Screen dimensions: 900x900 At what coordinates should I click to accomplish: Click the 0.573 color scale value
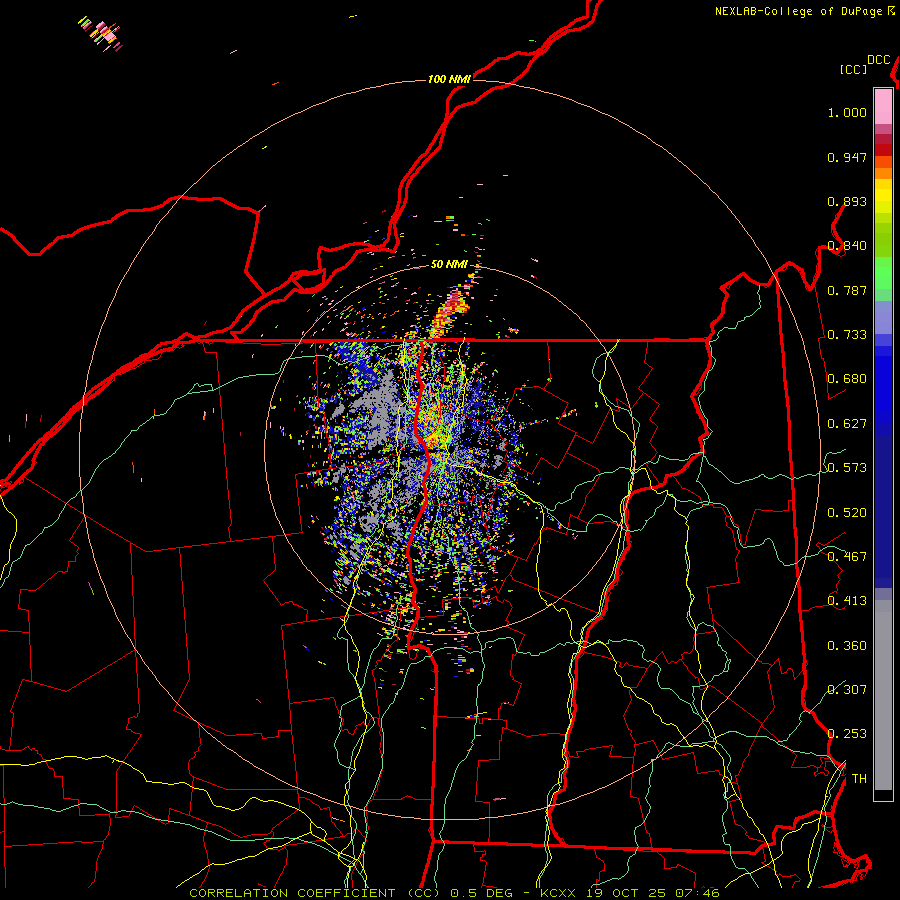click(847, 468)
